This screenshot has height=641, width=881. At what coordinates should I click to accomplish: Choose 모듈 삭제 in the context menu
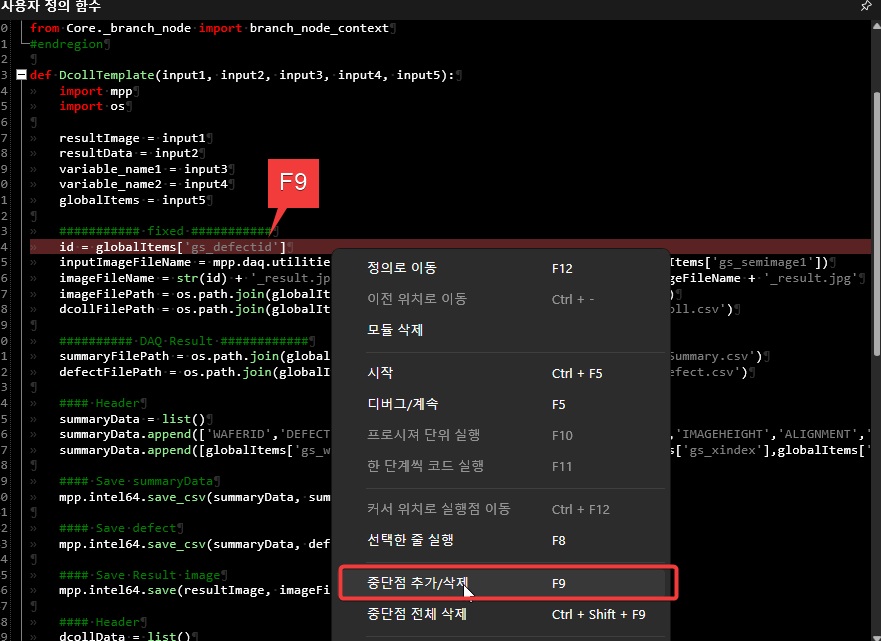point(395,330)
